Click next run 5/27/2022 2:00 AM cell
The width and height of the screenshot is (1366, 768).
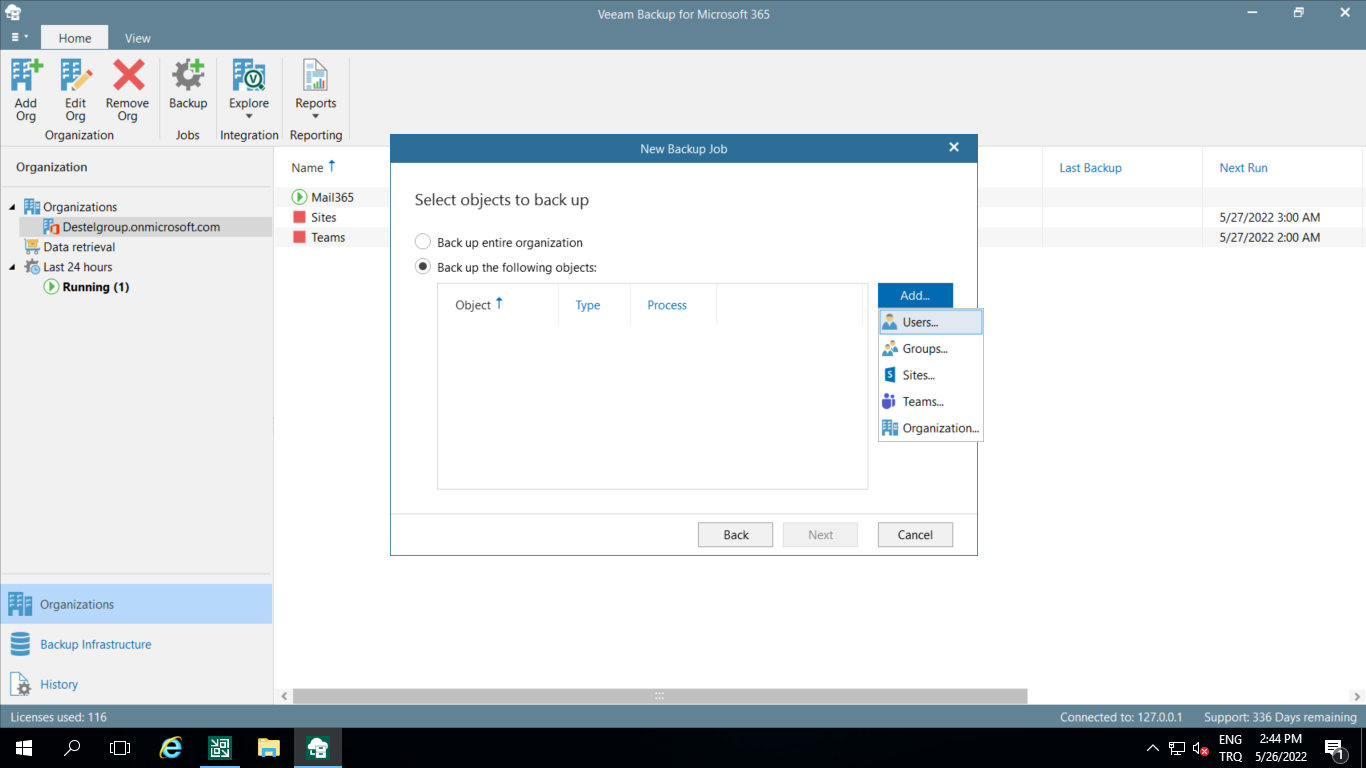coord(1270,237)
